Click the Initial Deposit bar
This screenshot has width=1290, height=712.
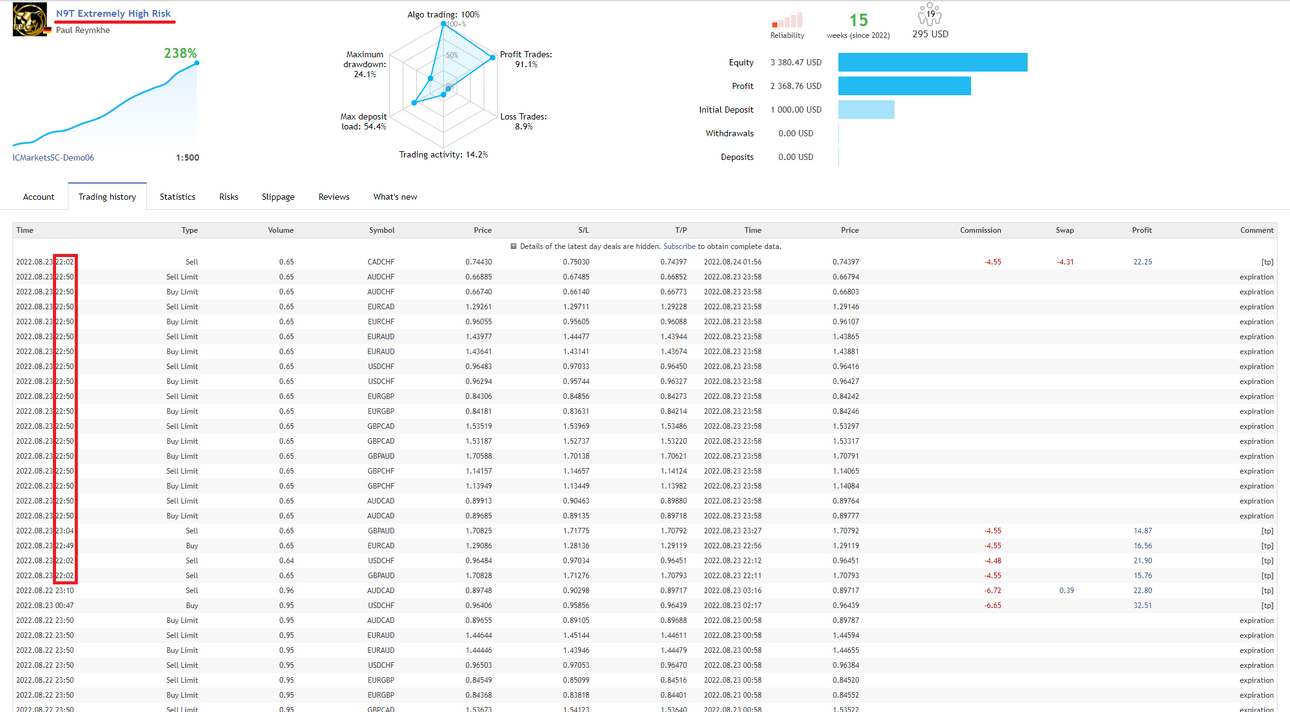866,110
